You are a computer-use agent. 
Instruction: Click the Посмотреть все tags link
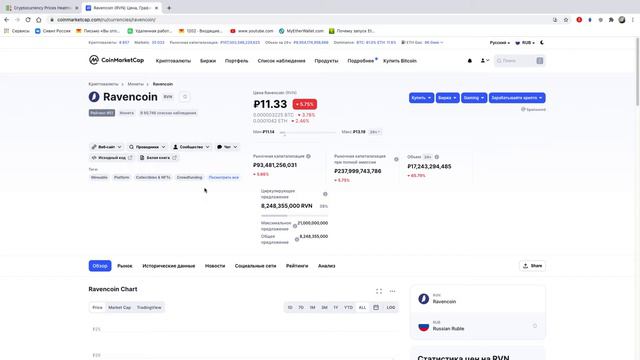(x=224, y=178)
